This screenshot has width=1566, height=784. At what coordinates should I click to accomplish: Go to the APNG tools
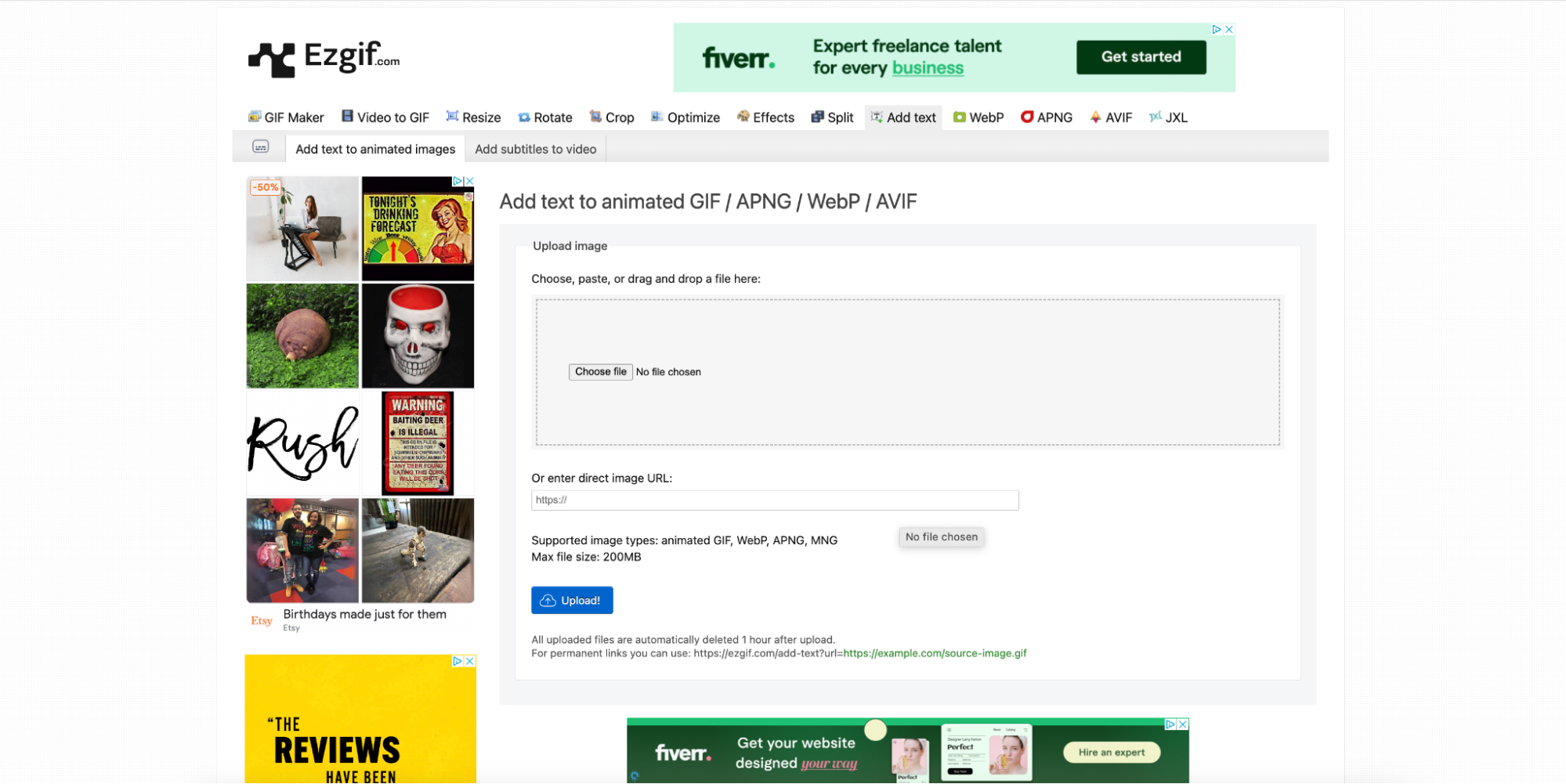point(1047,117)
